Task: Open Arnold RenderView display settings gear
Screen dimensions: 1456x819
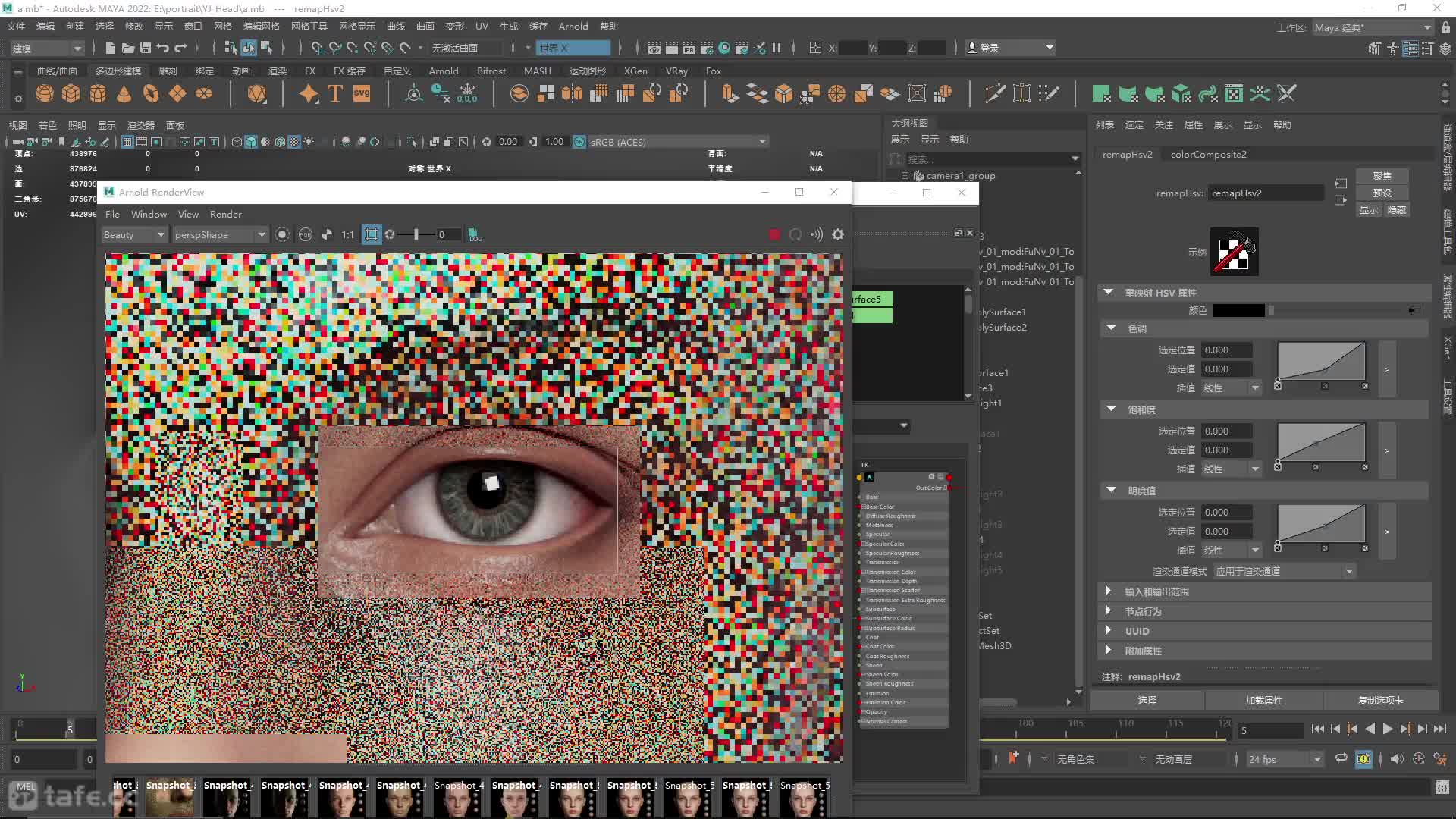Action: [838, 234]
